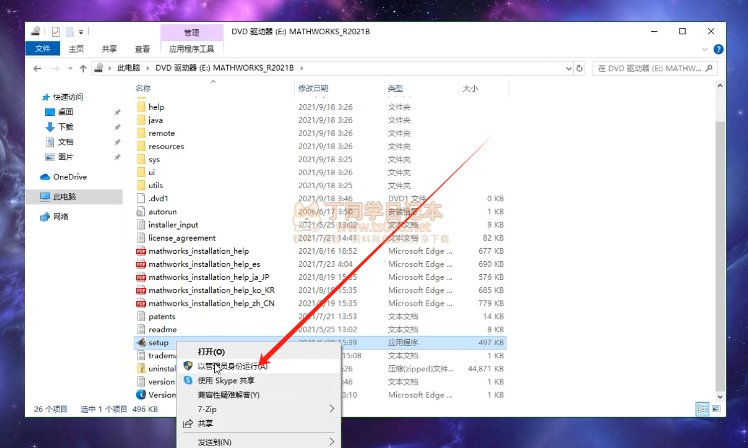Click the mathworks_installation_help PDF icon
The height and width of the screenshot is (448, 748).
click(141, 251)
